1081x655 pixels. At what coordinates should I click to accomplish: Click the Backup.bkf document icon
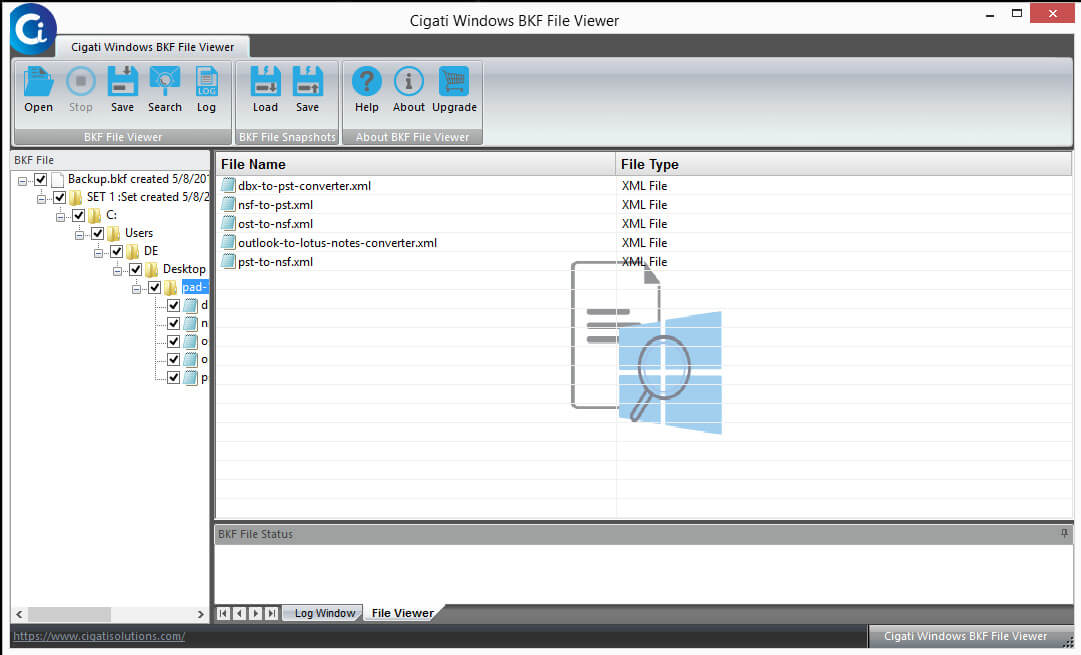tap(58, 179)
